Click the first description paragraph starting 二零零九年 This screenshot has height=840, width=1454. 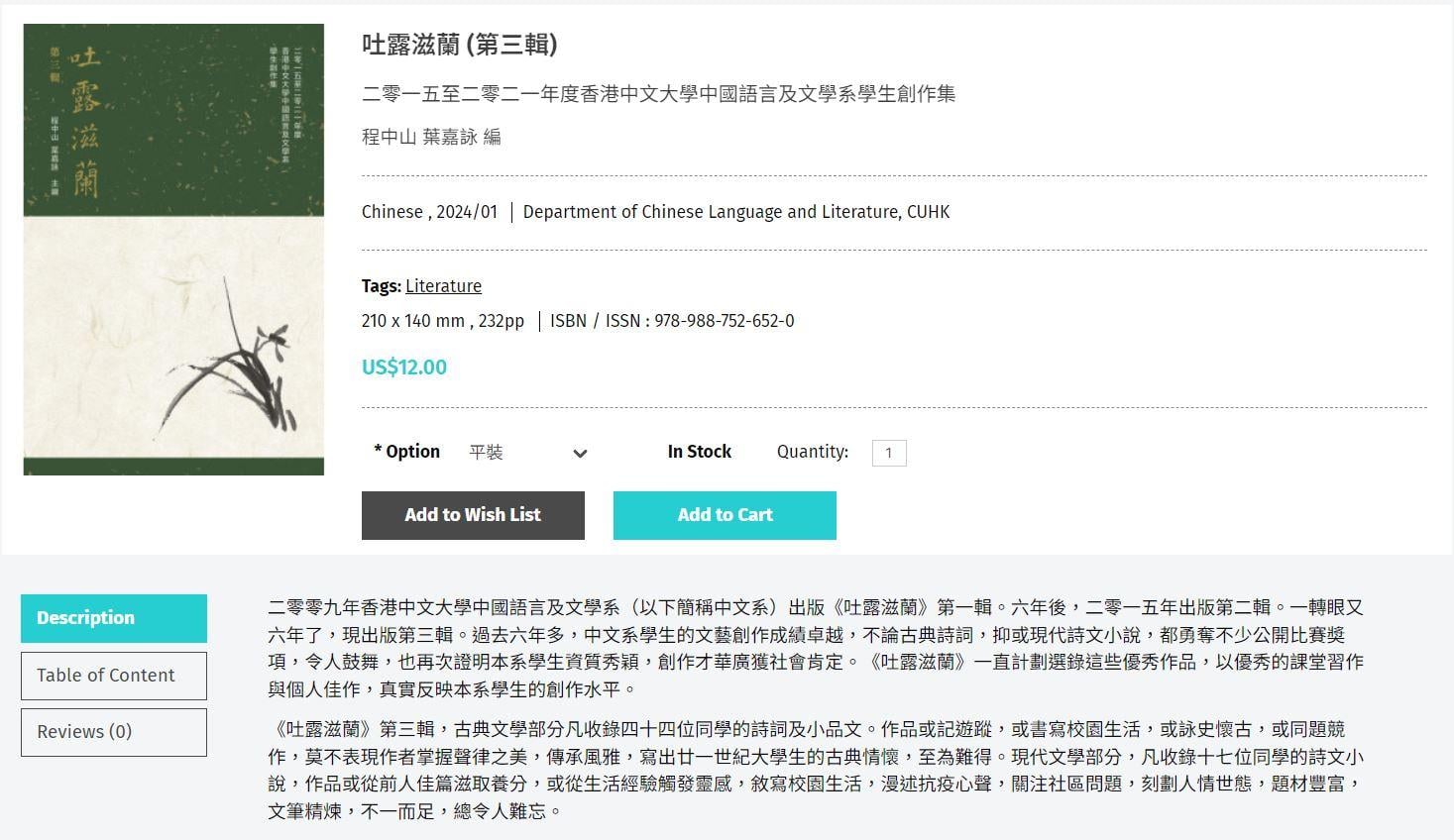[815, 648]
